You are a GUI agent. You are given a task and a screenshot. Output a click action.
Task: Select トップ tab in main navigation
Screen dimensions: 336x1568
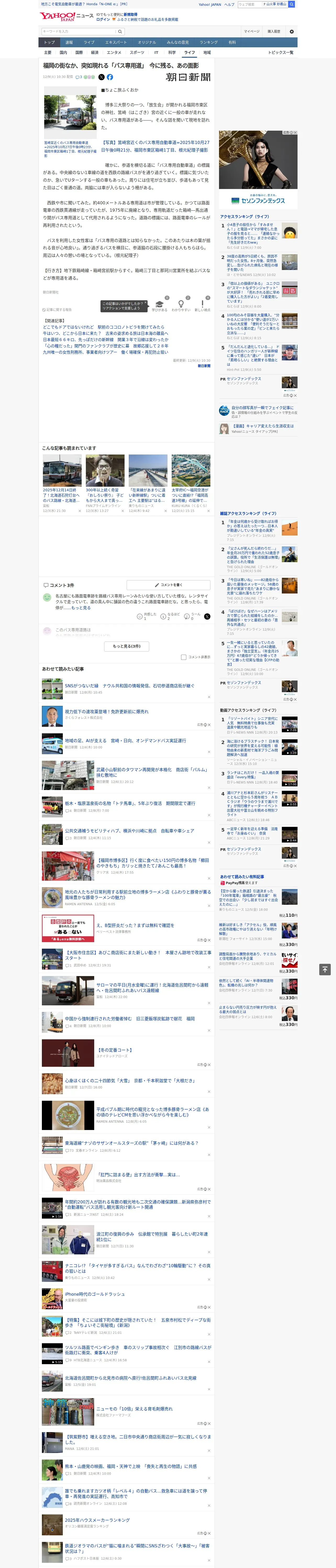(x=49, y=42)
